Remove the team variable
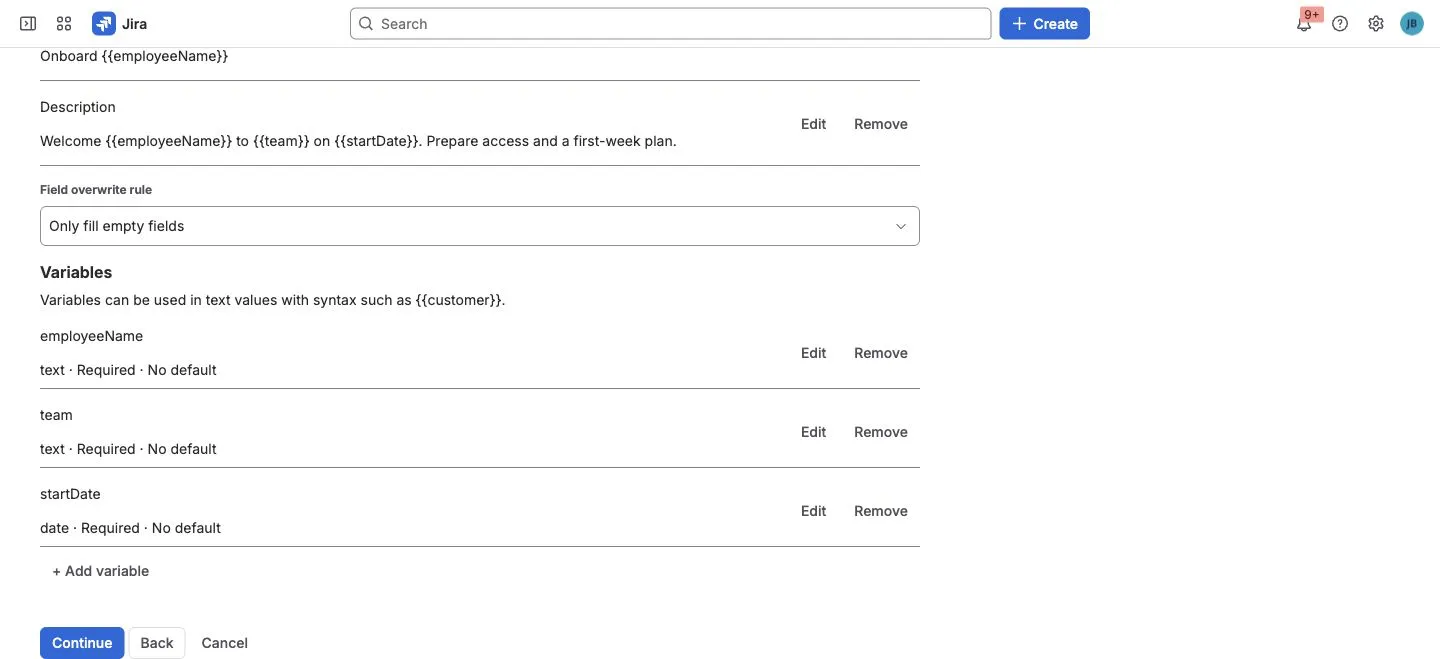 click(x=880, y=432)
